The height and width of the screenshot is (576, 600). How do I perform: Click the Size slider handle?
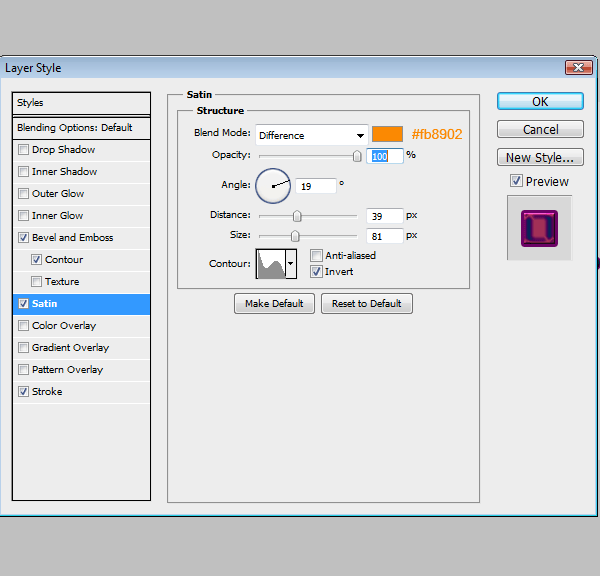295,236
